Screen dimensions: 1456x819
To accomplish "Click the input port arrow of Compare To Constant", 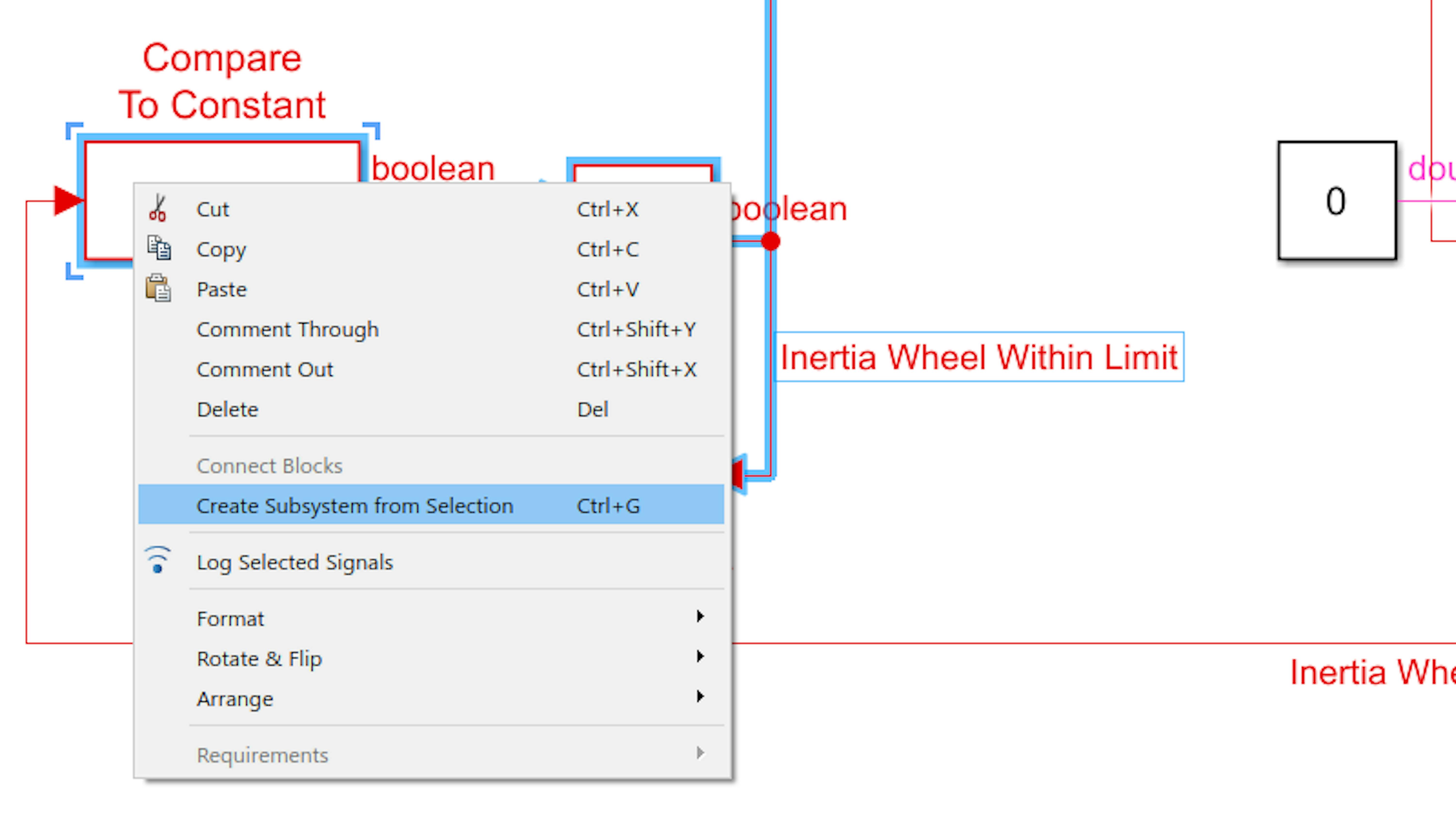I will pyautogui.click(x=68, y=201).
